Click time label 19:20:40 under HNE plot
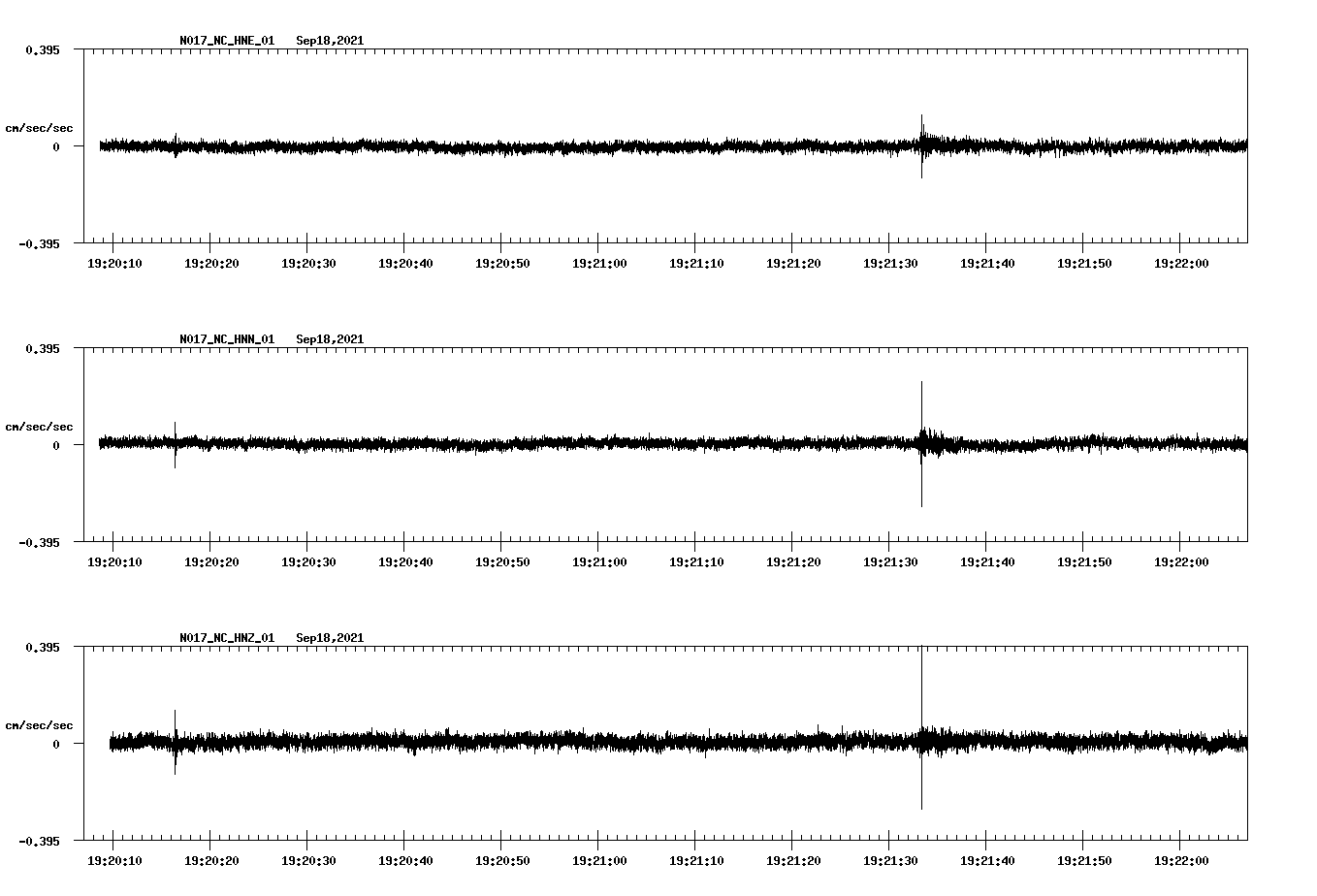Screen dimensions: 1317x896 [405, 264]
